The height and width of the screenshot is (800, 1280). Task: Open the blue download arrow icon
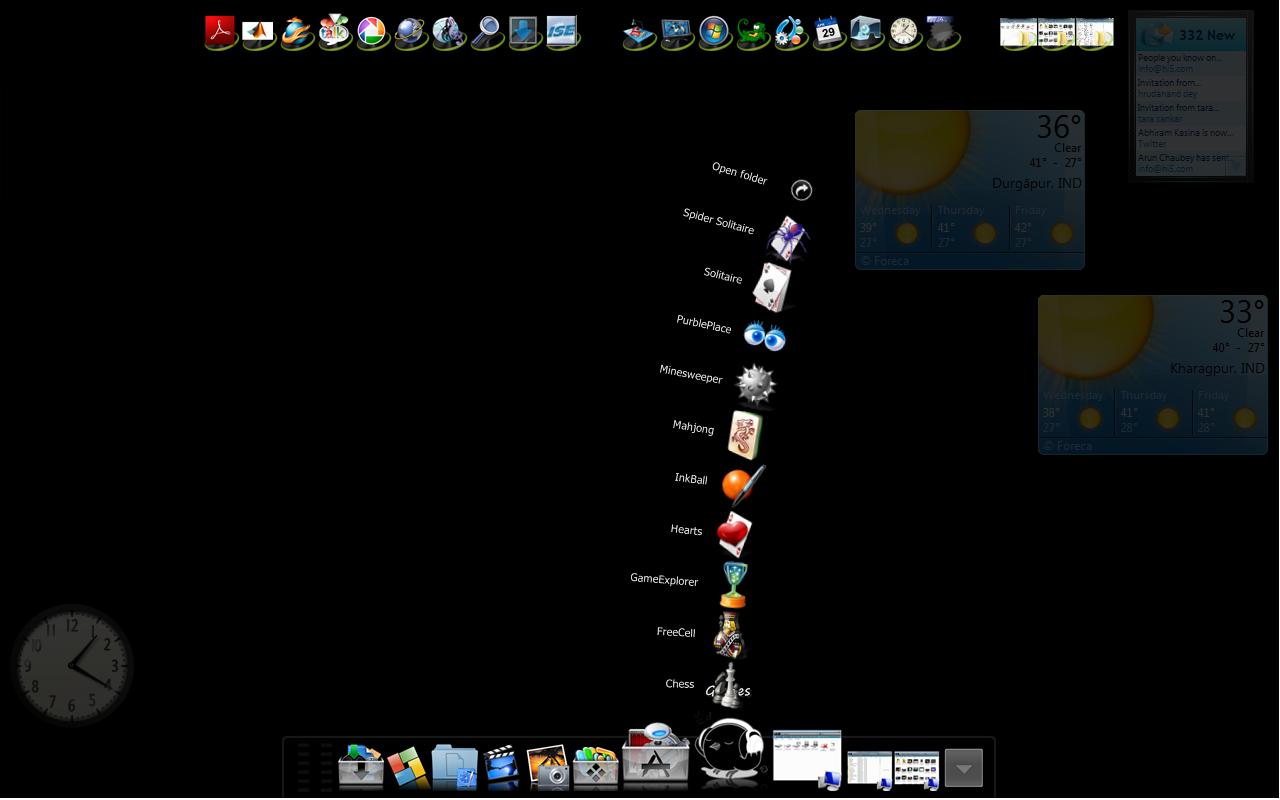tap(524, 32)
